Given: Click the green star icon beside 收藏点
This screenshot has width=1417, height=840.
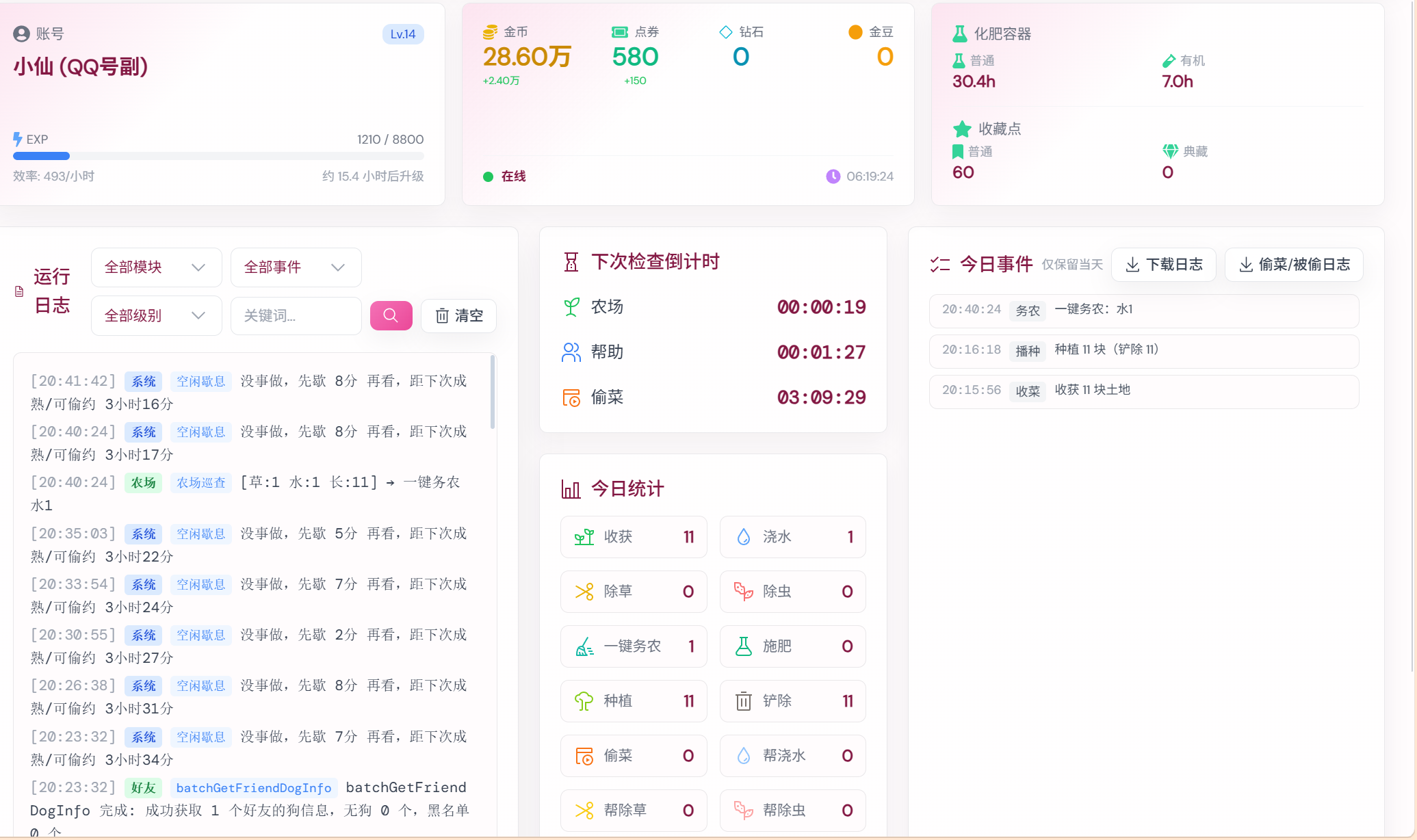Looking at the screenshot, I should 962,129.
